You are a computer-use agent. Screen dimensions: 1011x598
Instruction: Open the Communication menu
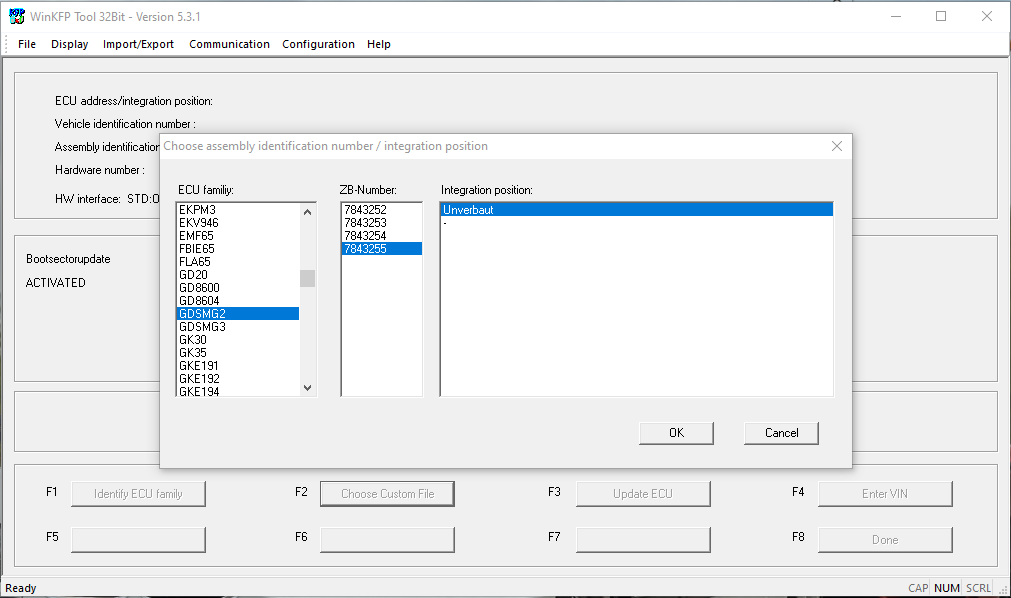229,44
